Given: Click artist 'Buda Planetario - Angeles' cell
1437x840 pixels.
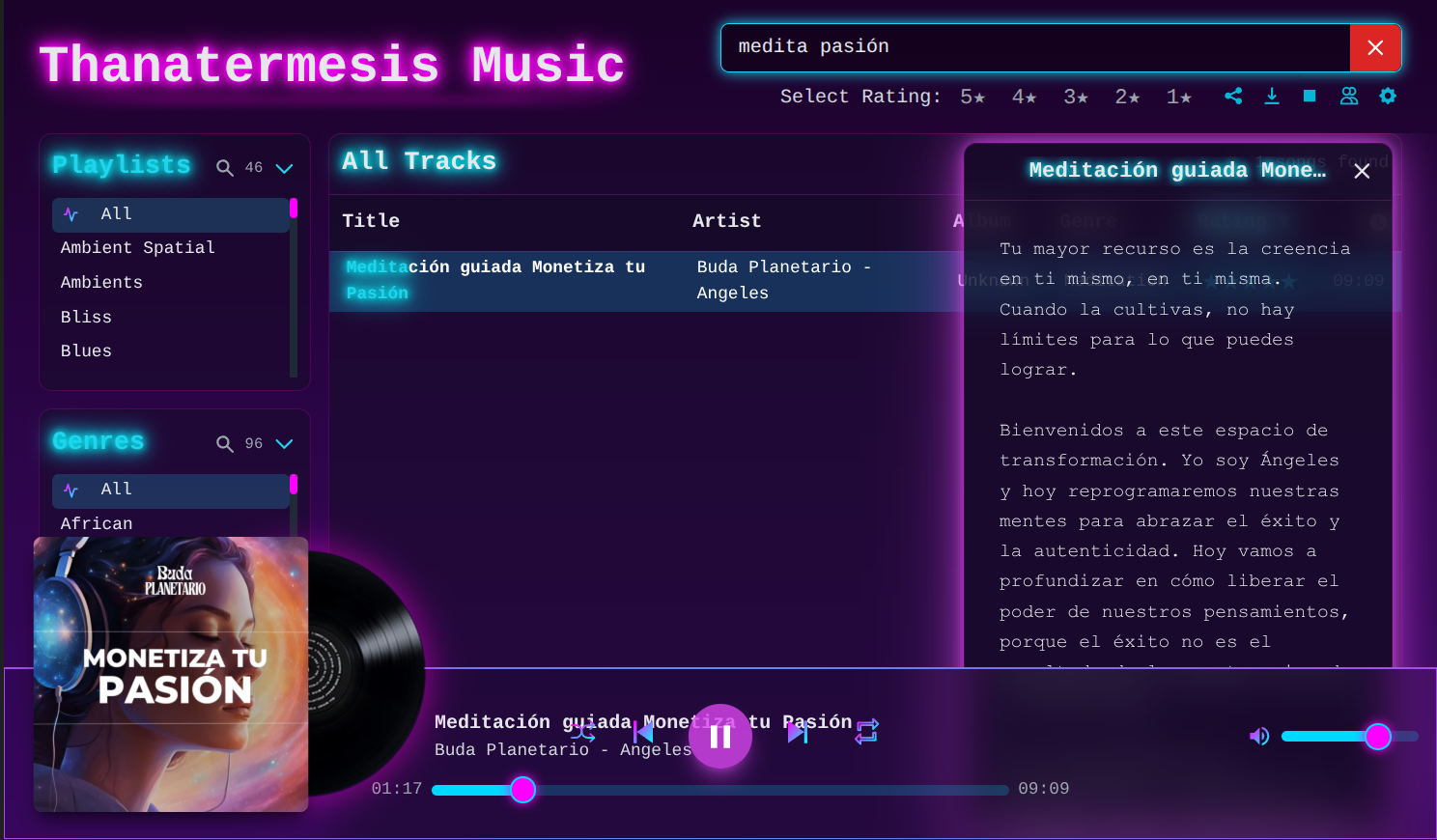Looking at the screenshot, I should pyautogui.click(x=784, y=280).
